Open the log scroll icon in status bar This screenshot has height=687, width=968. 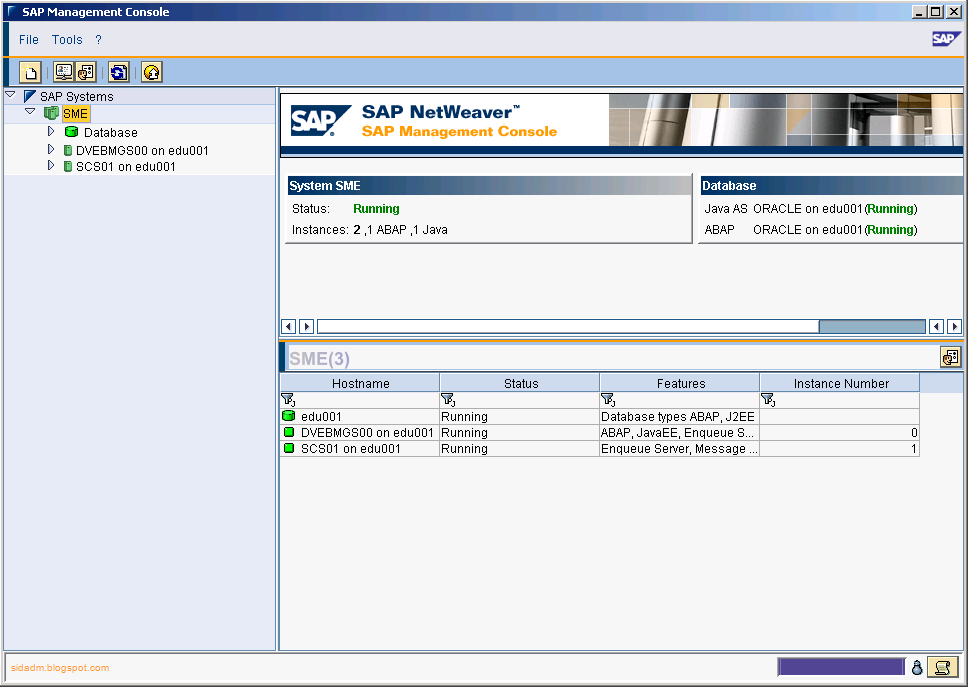tap(942, 667)
